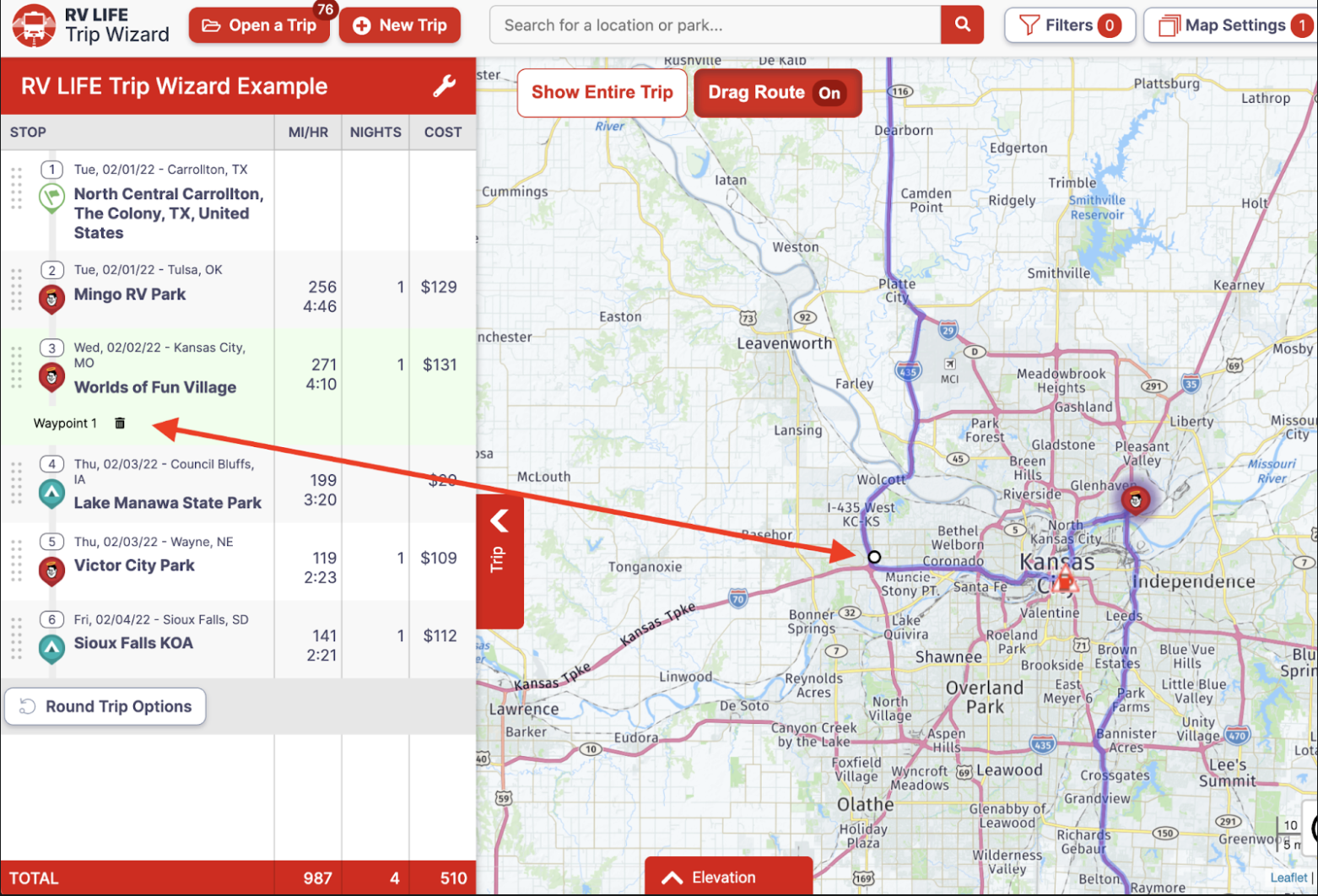
Task: Open Worlds of Fun Village stop details
Action: click(155, 387)
